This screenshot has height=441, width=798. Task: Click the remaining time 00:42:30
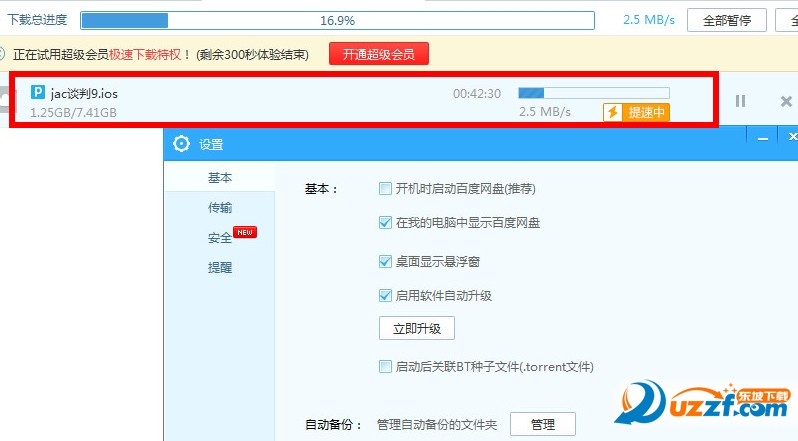tap(477, 94)
